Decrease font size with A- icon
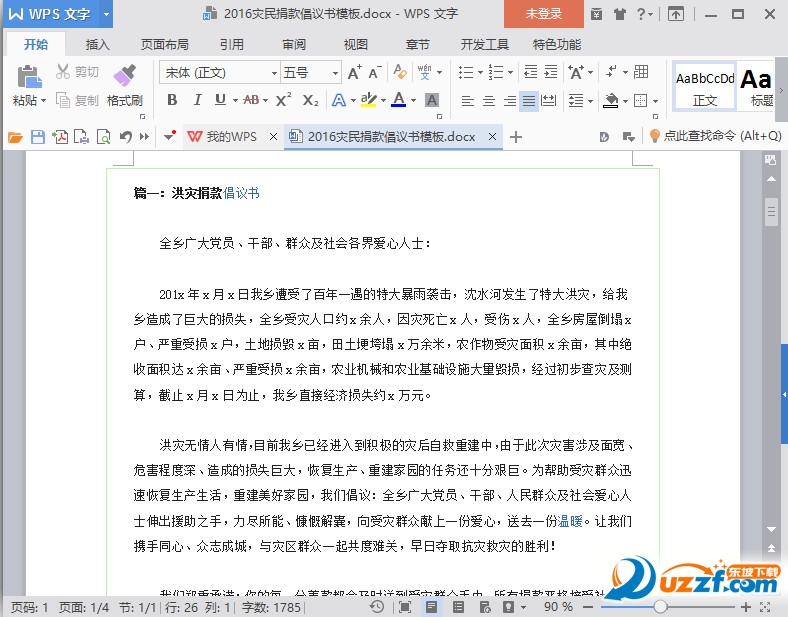788x617 pixels. click(374, 72)
